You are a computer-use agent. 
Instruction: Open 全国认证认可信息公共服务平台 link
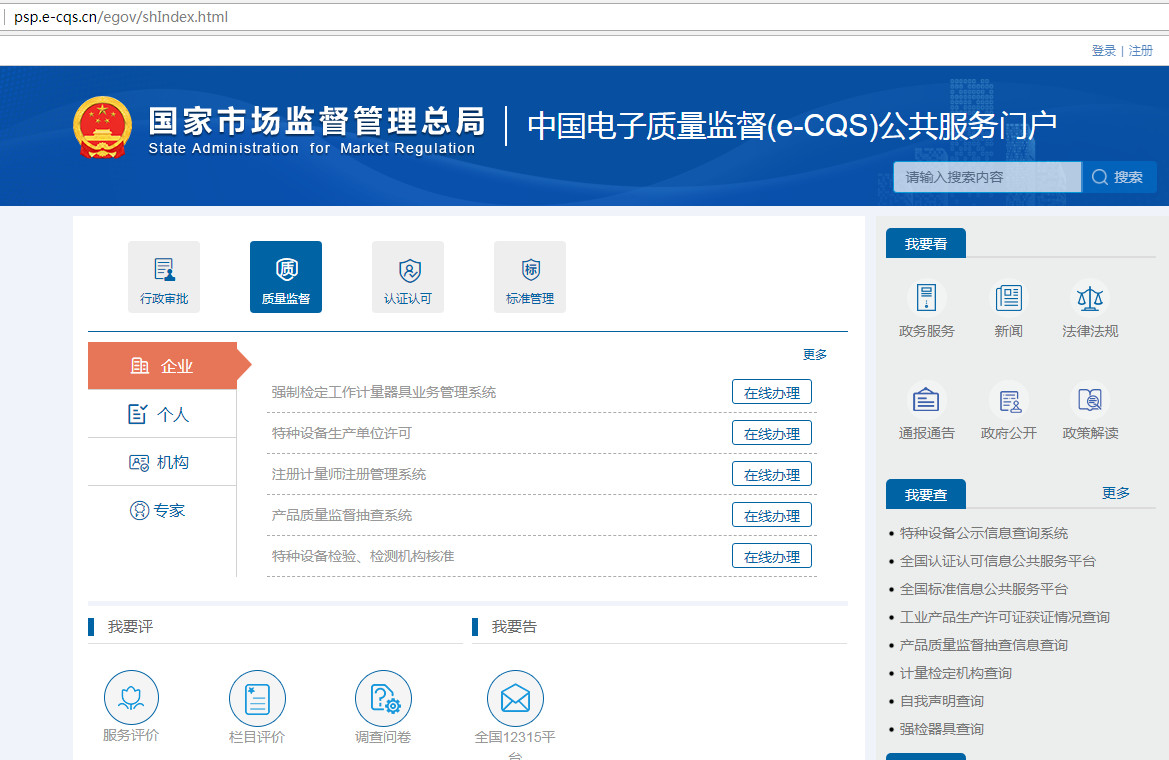[x=998, y=561]
